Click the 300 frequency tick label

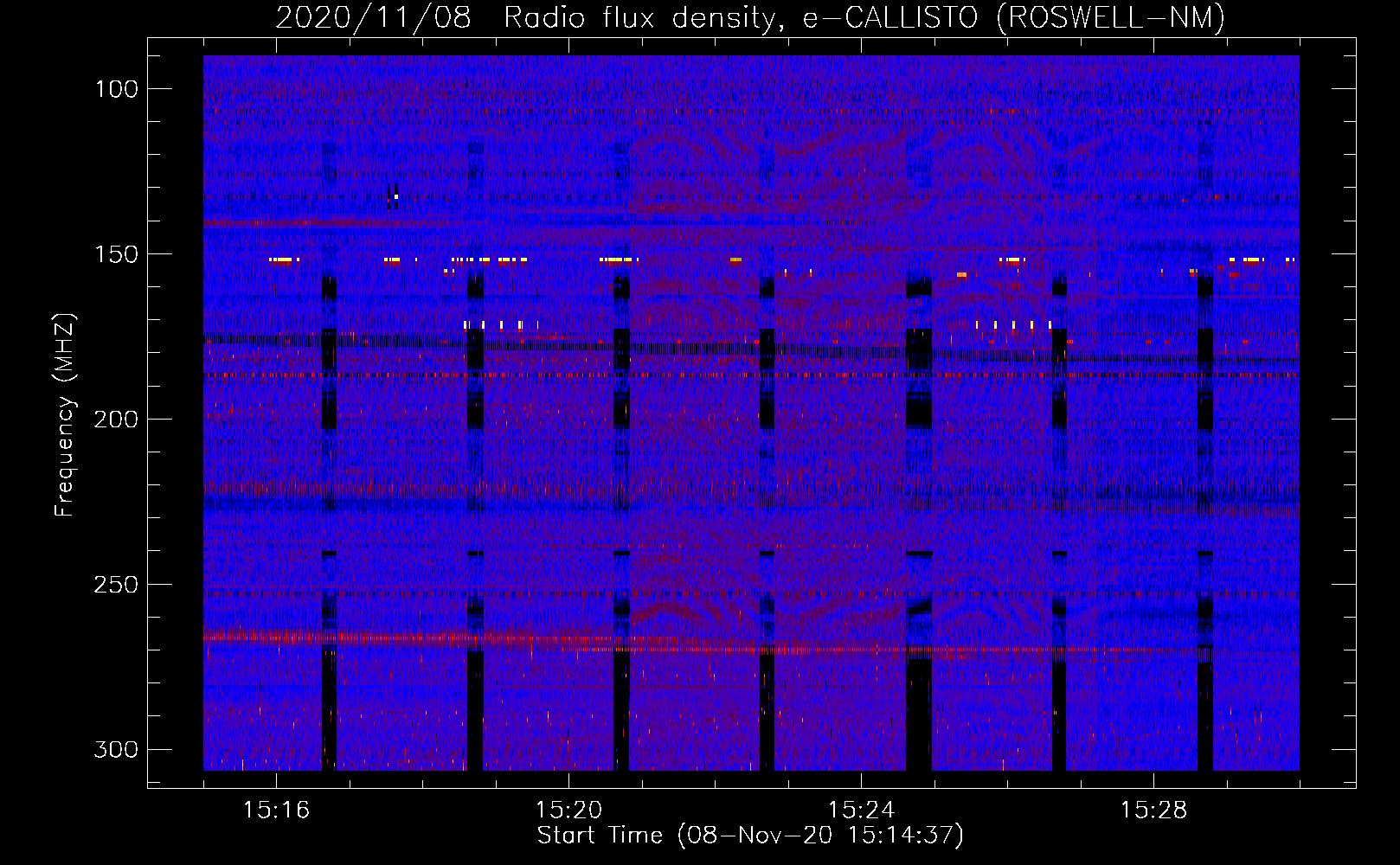(x=116, y=749)
